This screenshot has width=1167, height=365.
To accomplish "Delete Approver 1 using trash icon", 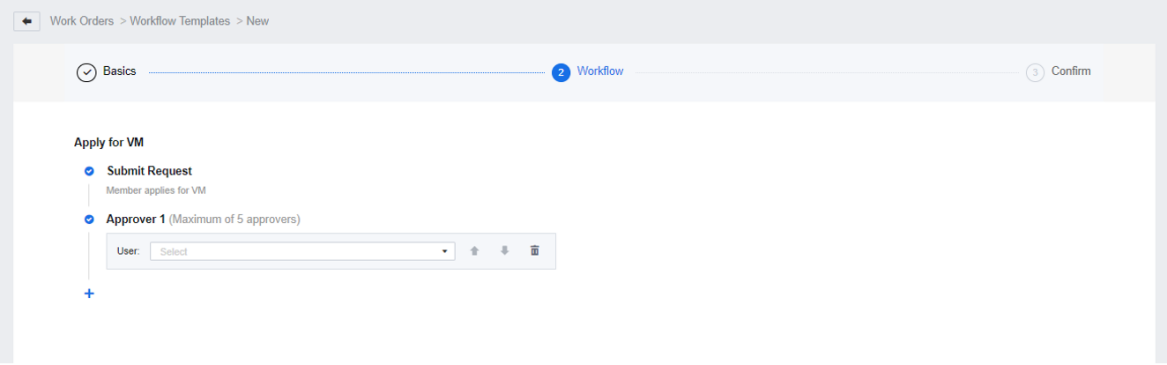I will click(x=534, y=251).
